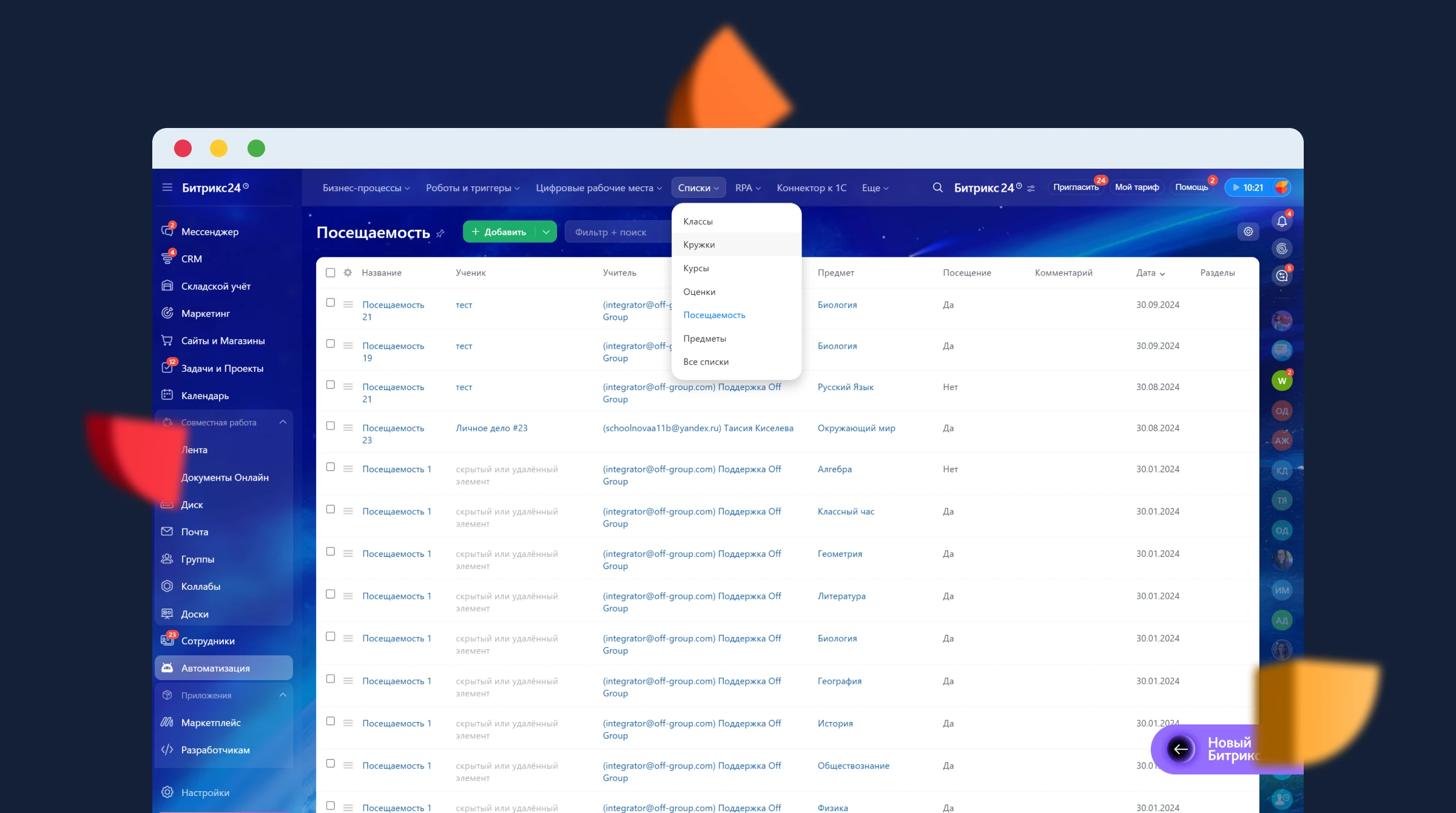
Task: Choose Все списки menu entry
Action: [x=706, y=362]
